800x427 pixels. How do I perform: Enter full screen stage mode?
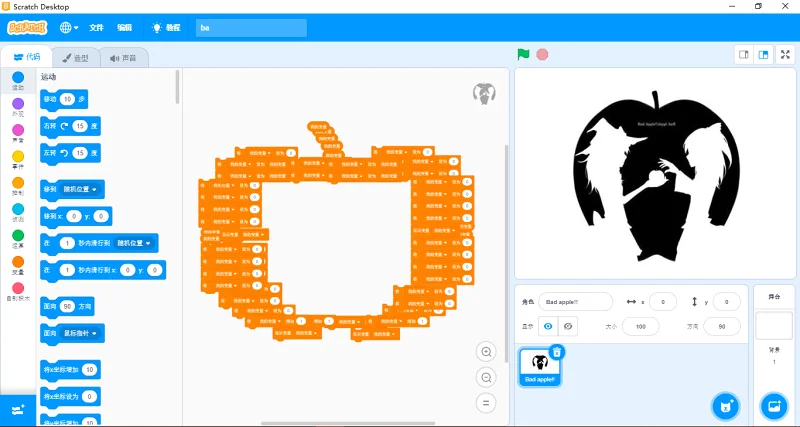tap(784, 55)
